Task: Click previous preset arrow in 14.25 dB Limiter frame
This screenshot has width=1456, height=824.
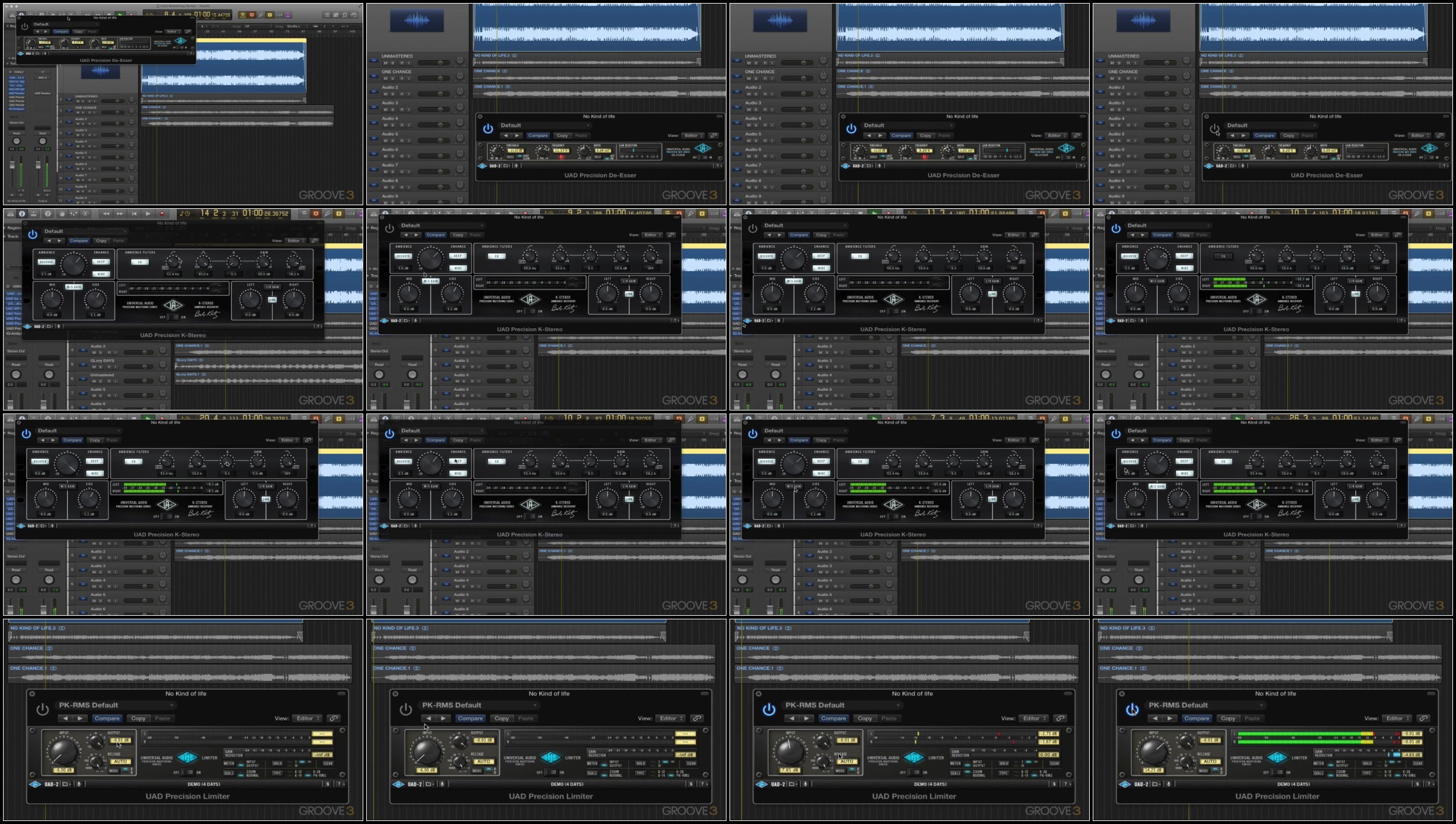Action: point(1155,718)
